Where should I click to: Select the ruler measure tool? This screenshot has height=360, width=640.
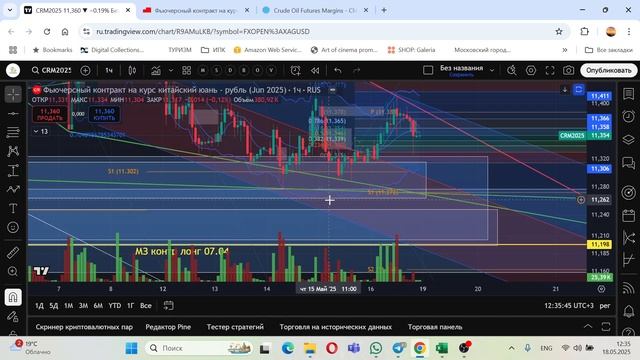[x=13, y=253]
